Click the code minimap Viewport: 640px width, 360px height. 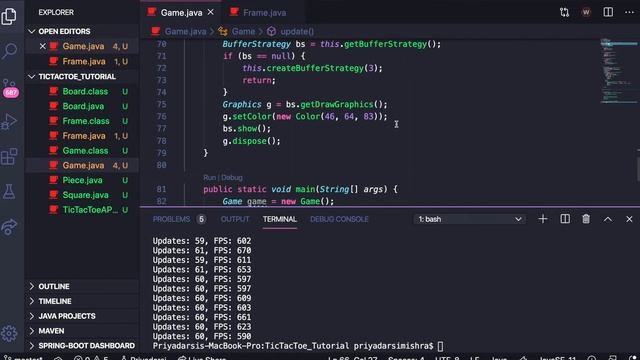pyautogui.click(x=618, y=71)
